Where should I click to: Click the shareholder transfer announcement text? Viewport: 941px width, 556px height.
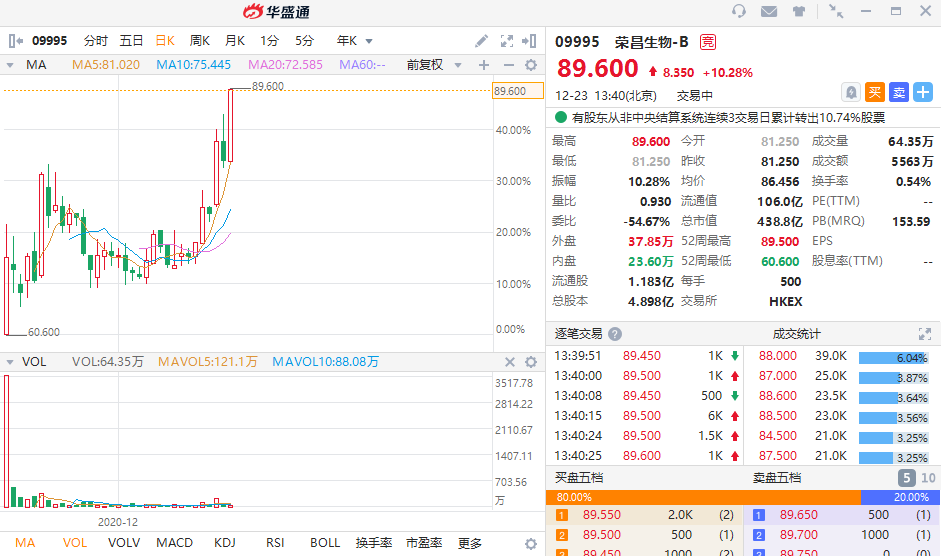(728, 118)
